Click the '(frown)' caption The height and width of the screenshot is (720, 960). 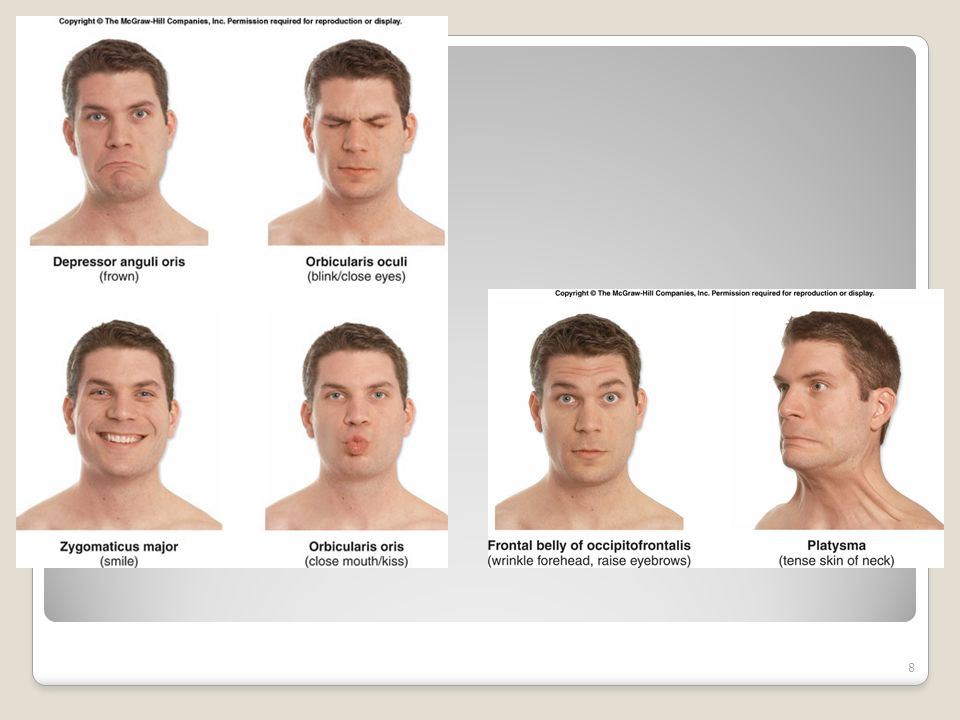pyautogui.click(x=119, y=277)
